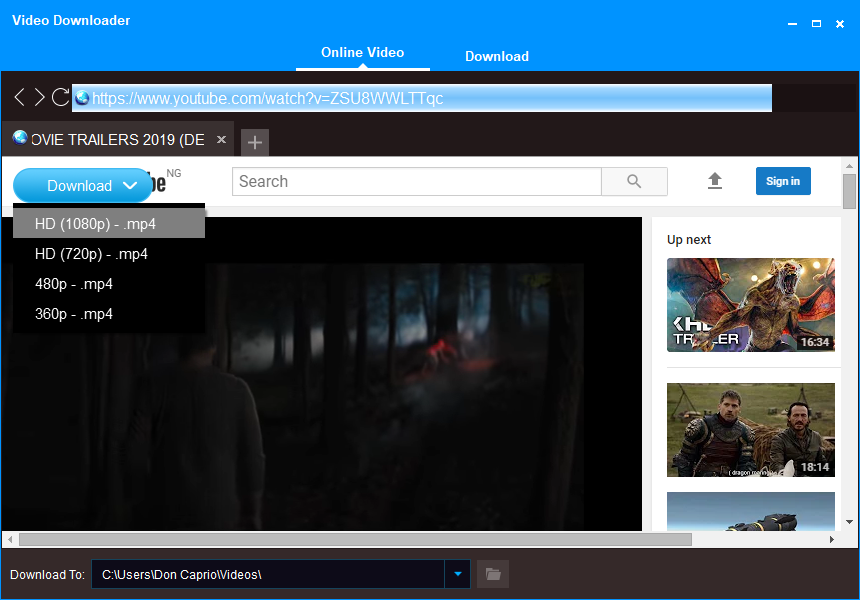The height and width of the screenshot is (600, 860).
Task: Click the horizontal scrollbar right arrow
Action: pyautogui.click(x=832, y=540)
